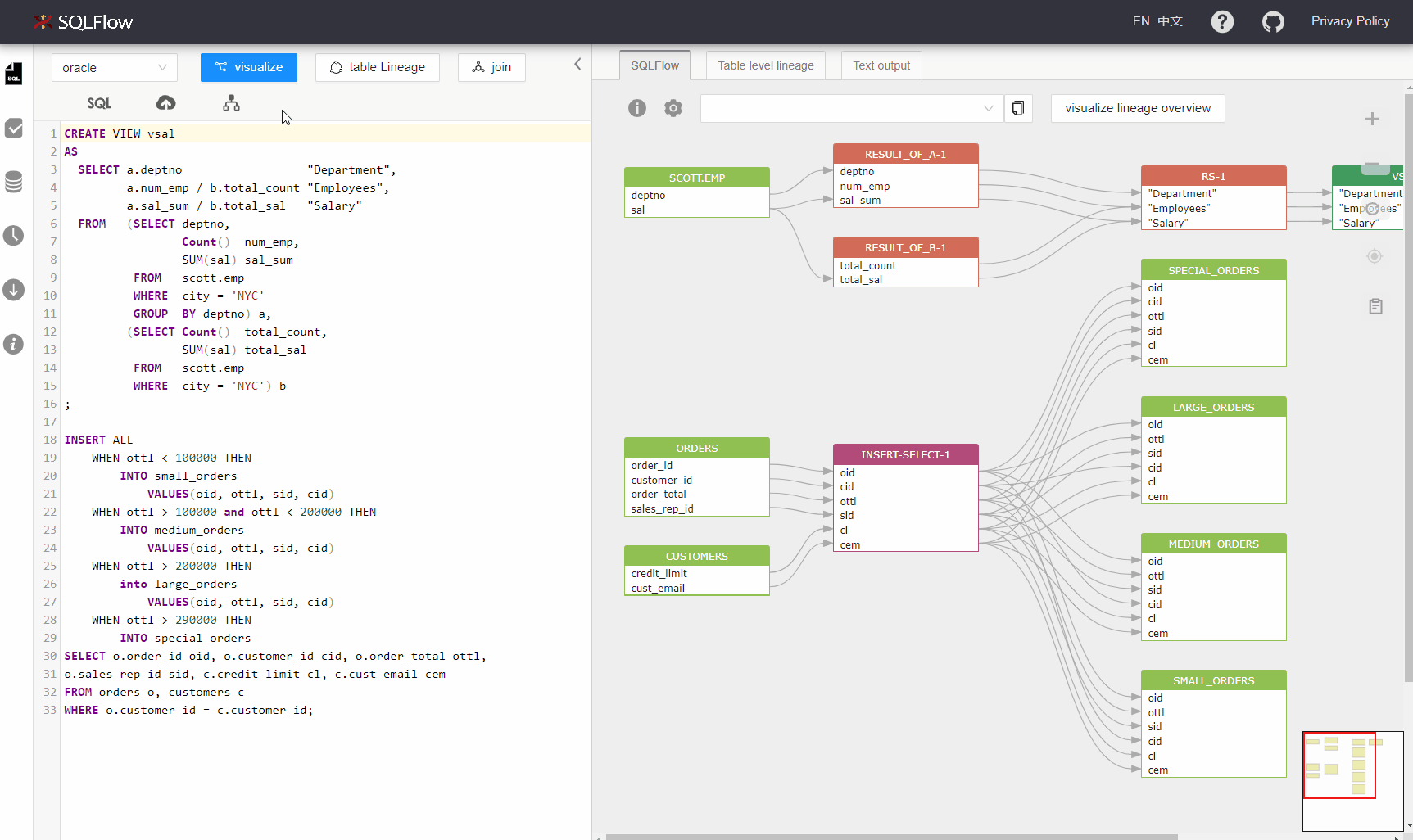Open the help question mark icon
Screen dimensions: 1413x840
click(x=1222, y=22)
